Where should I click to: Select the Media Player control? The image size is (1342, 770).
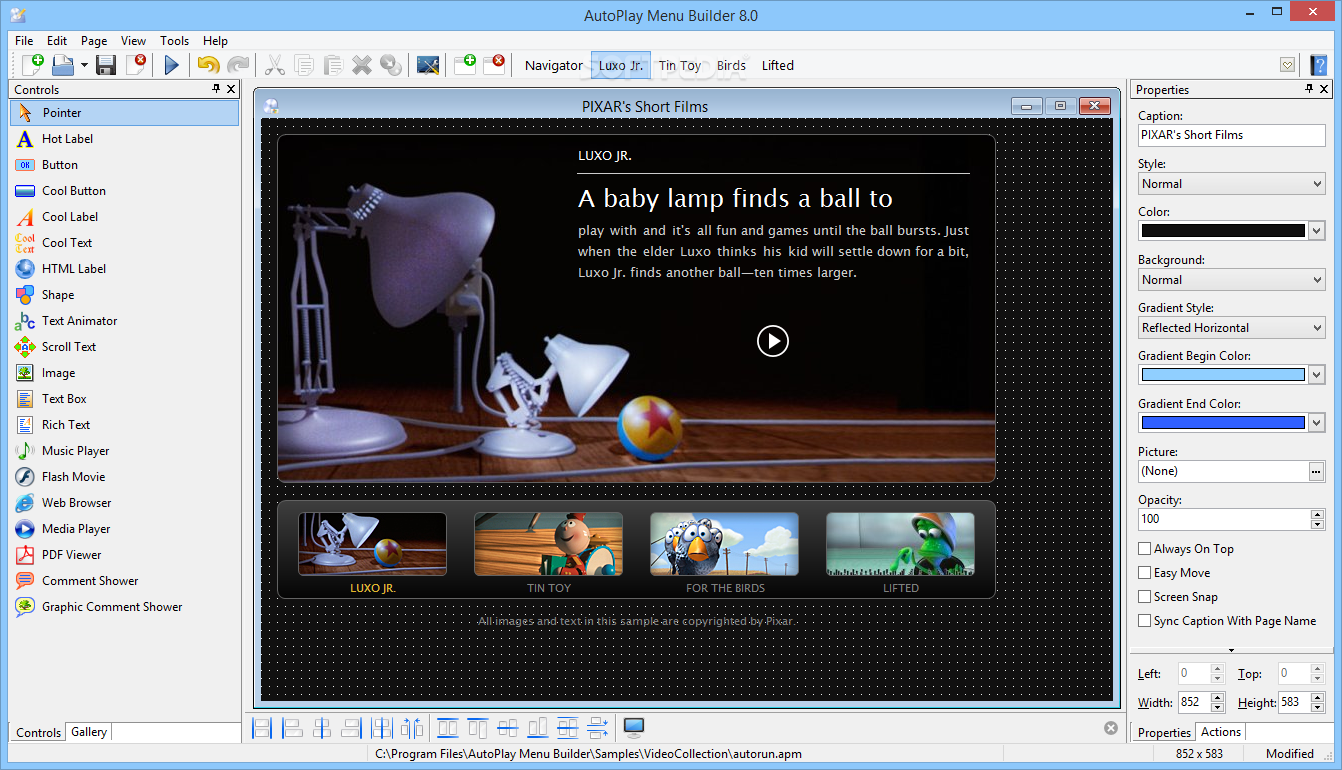click(125, 529)
